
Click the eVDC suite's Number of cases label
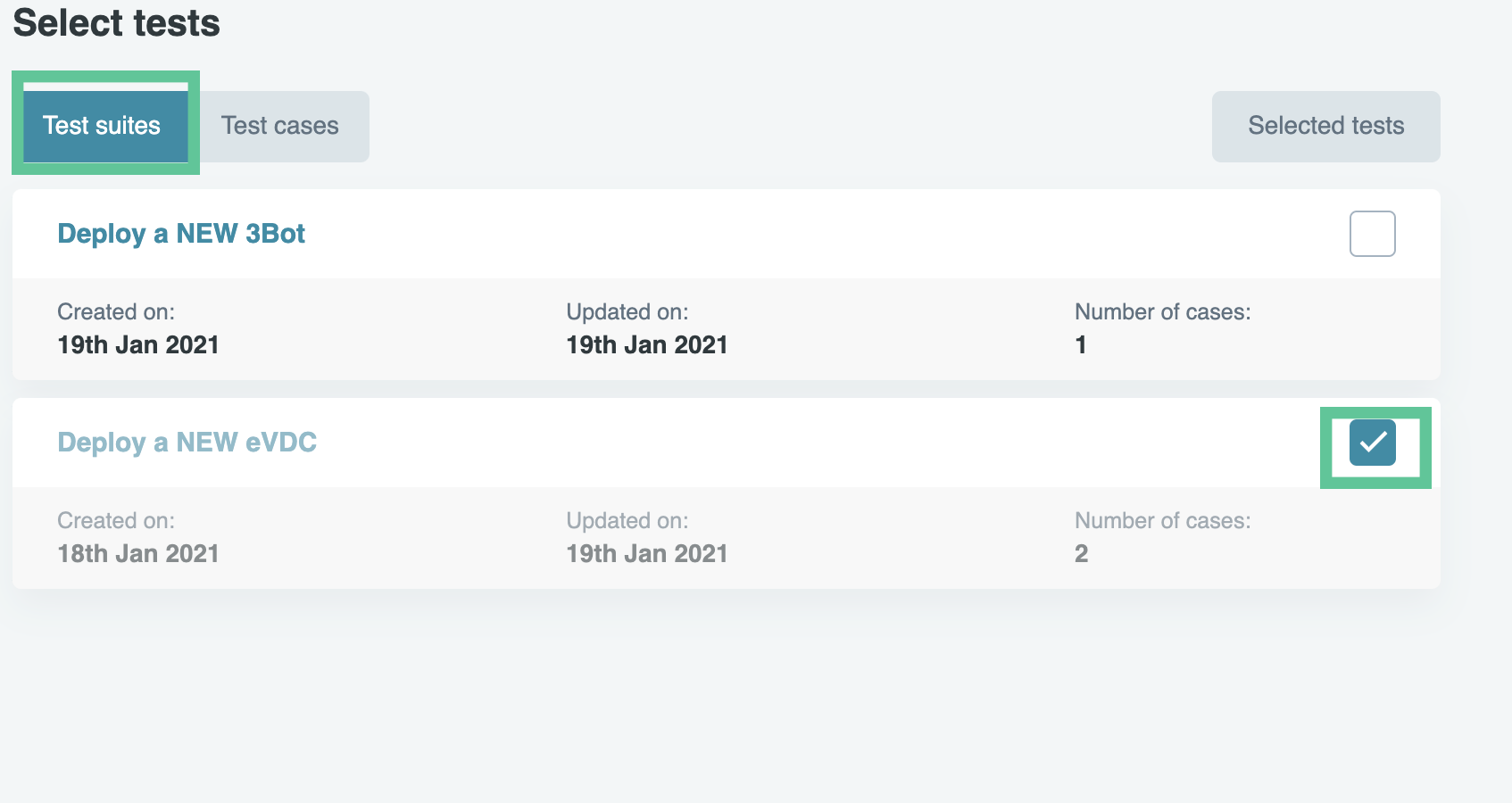1162,520
